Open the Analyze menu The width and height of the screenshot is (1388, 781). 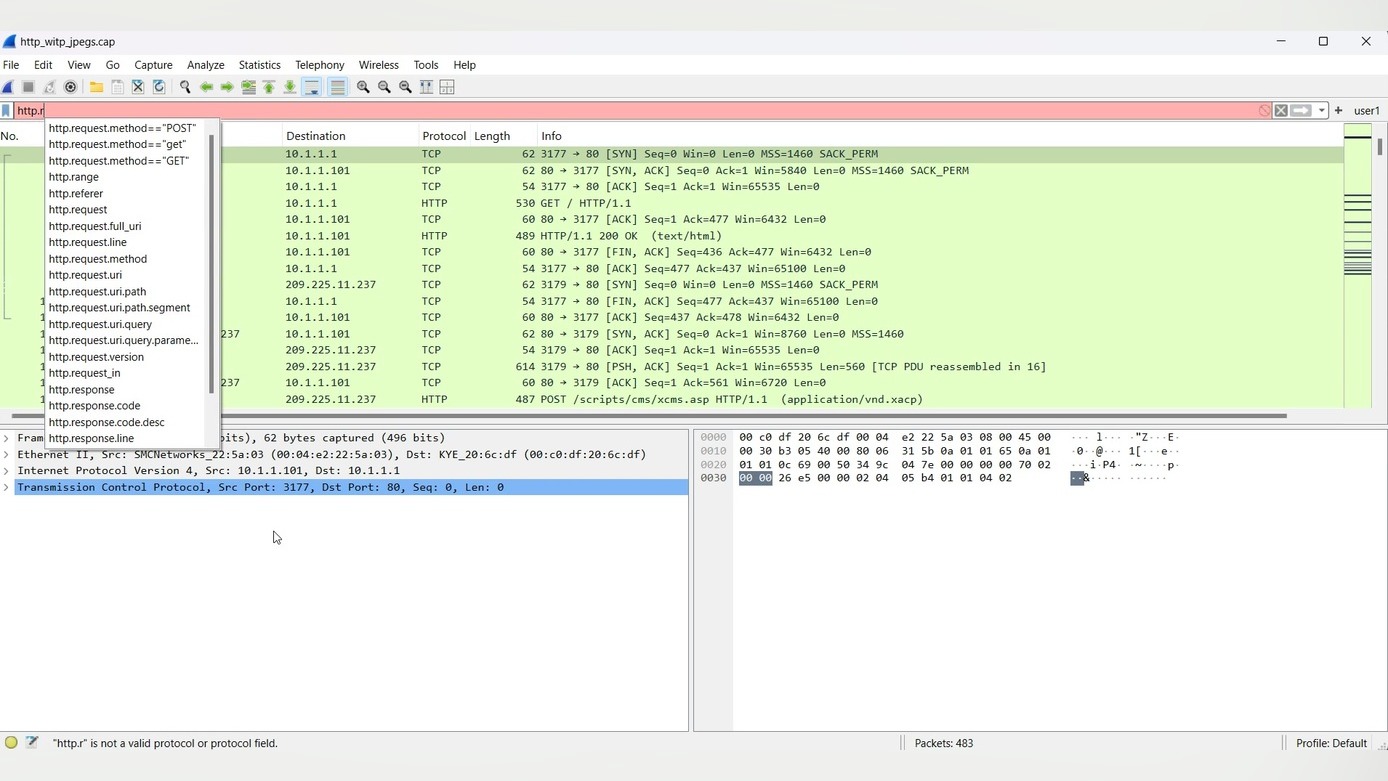[205, 65]
